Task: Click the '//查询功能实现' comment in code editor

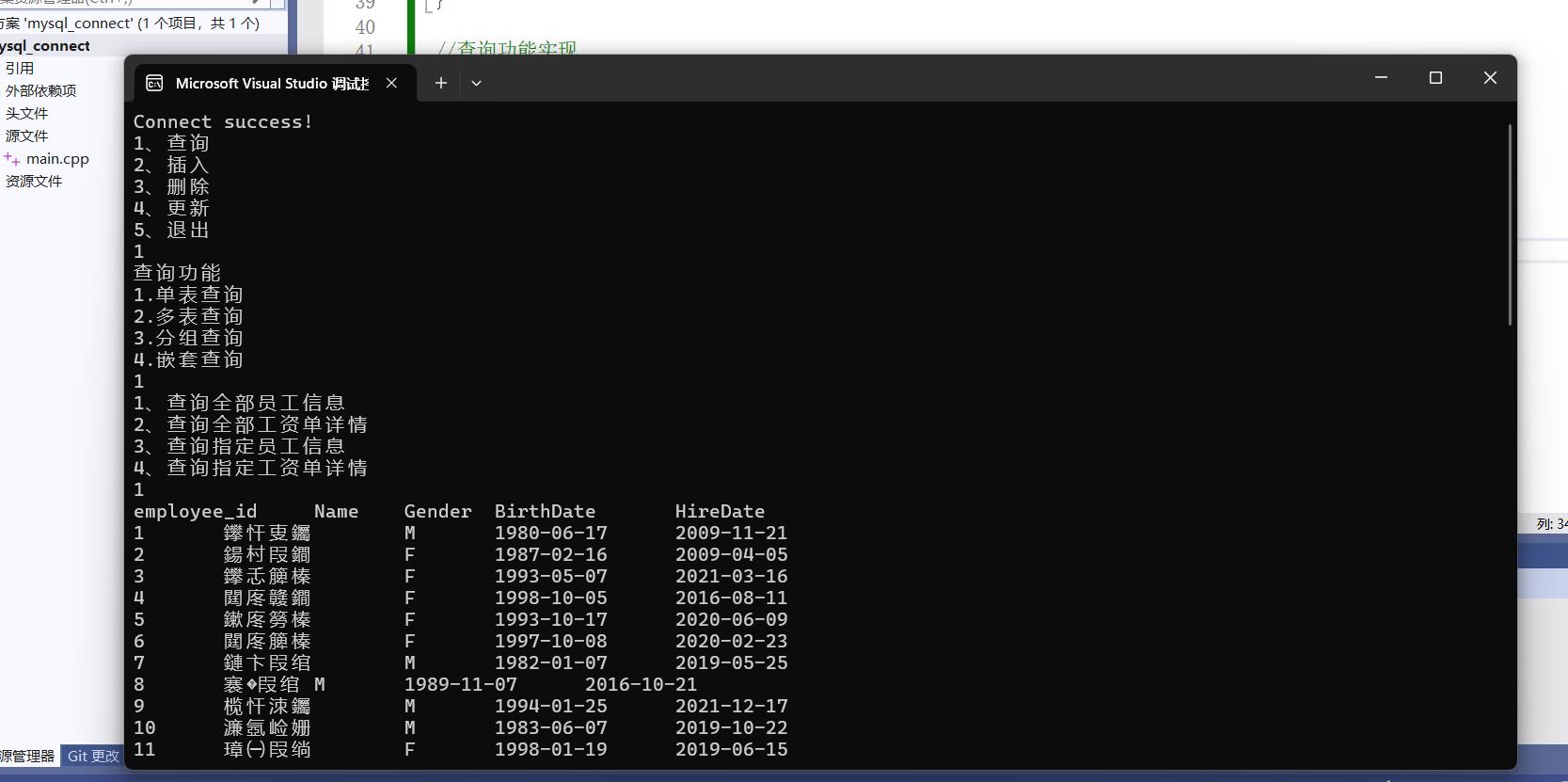Action: pyautogui.click(x=507, y=48)
